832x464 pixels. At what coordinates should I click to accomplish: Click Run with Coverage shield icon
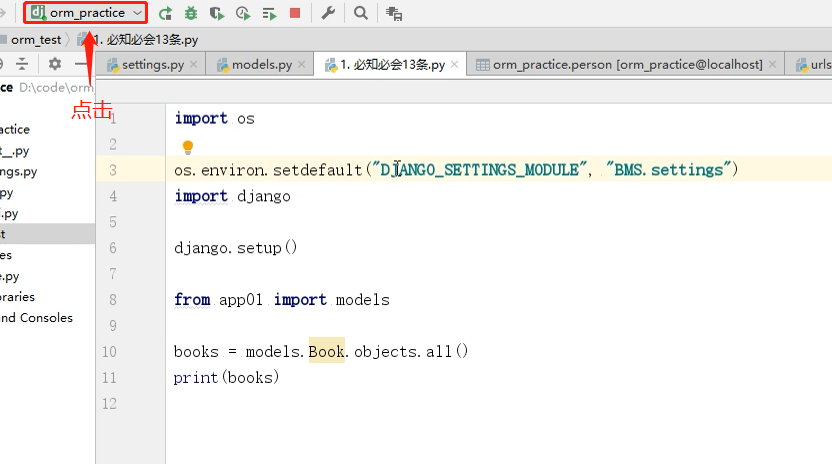[x=216, y=13]
